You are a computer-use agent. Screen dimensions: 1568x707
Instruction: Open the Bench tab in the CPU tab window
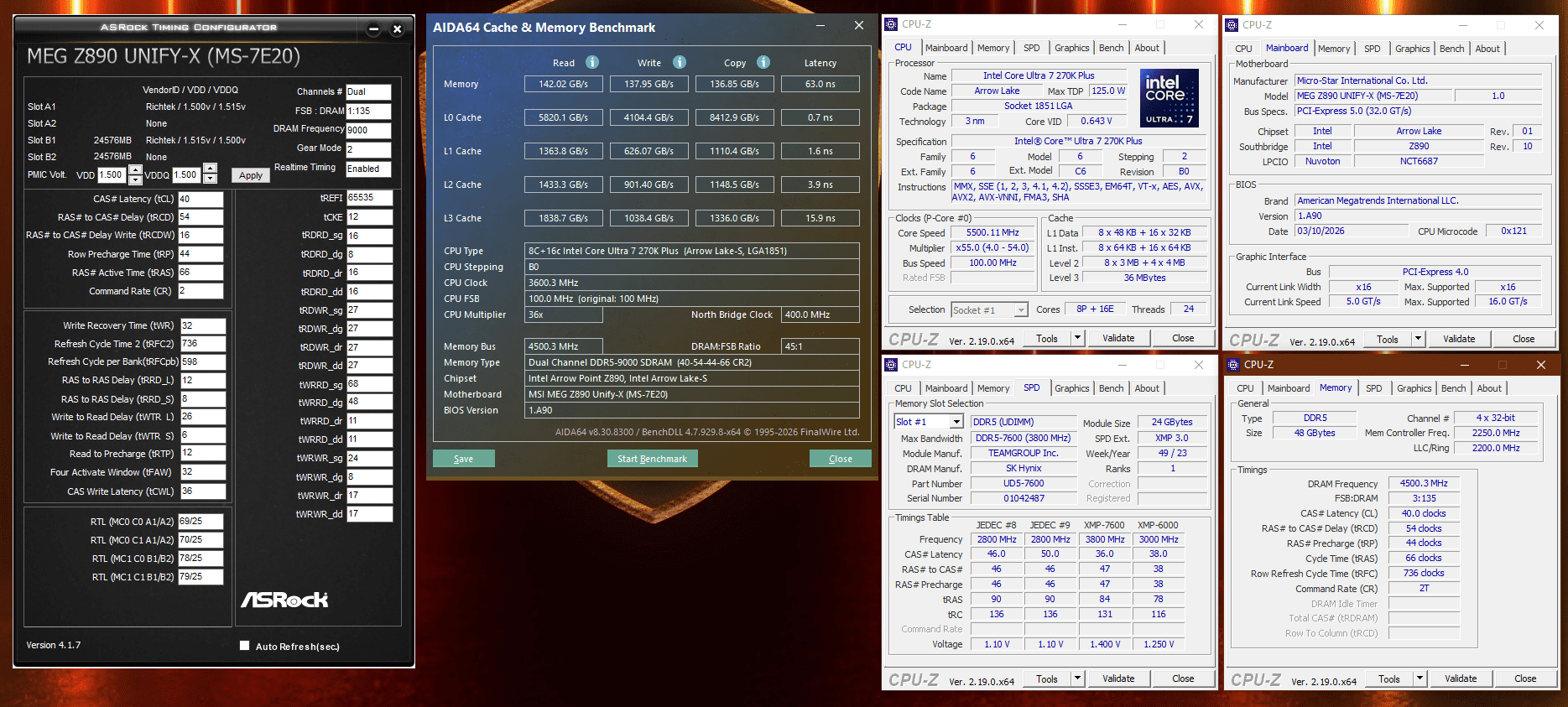(x=1111, y=48)
